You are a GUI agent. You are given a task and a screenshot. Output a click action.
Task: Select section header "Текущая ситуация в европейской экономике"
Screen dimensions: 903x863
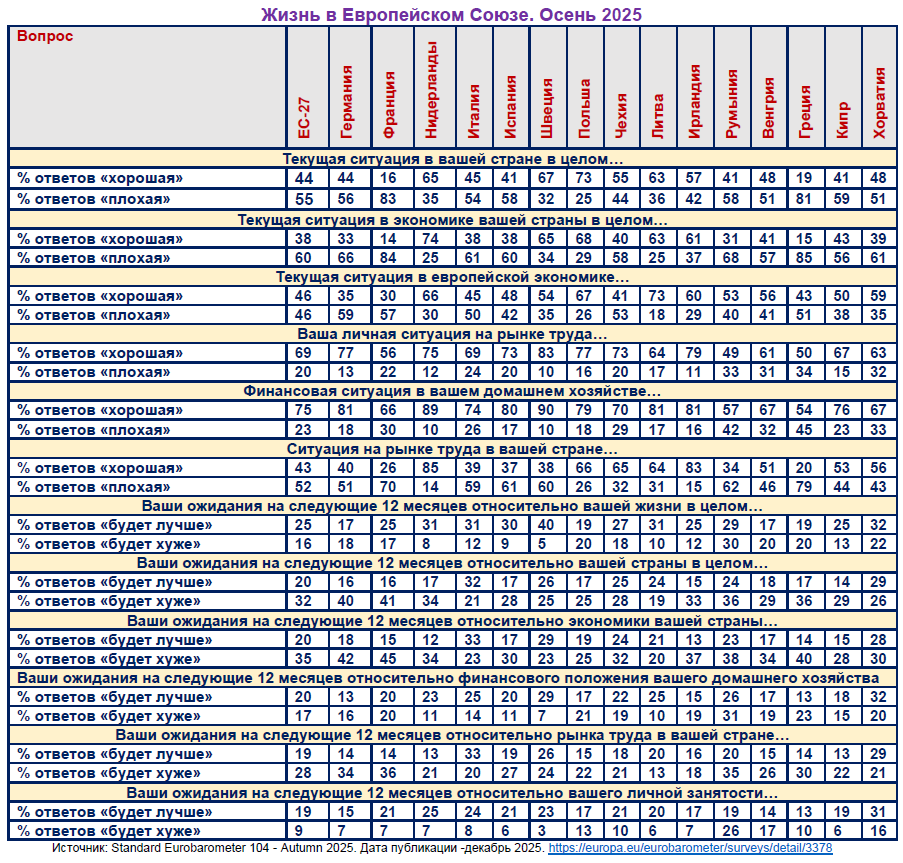(x=453, y=276)
